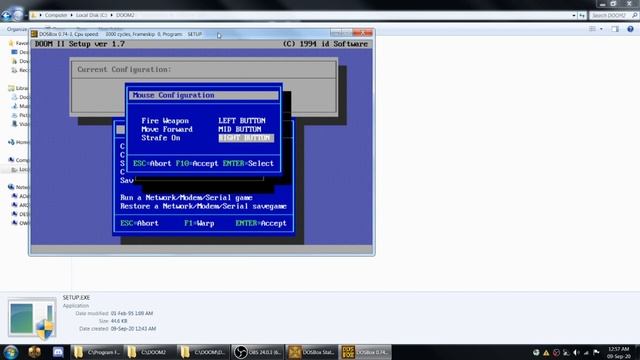Click F10=Accept in Mouse Configuration dialog
This screenshot has width=640, height=360.
pyautogui.click(x=197, y=163)
